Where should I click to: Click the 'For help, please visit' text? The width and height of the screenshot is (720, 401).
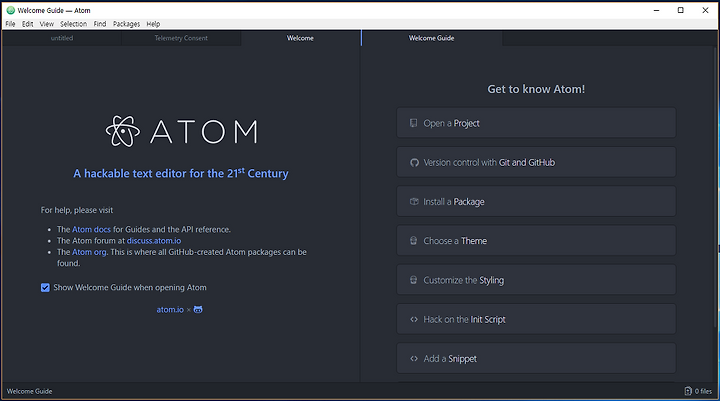(77, 210)
